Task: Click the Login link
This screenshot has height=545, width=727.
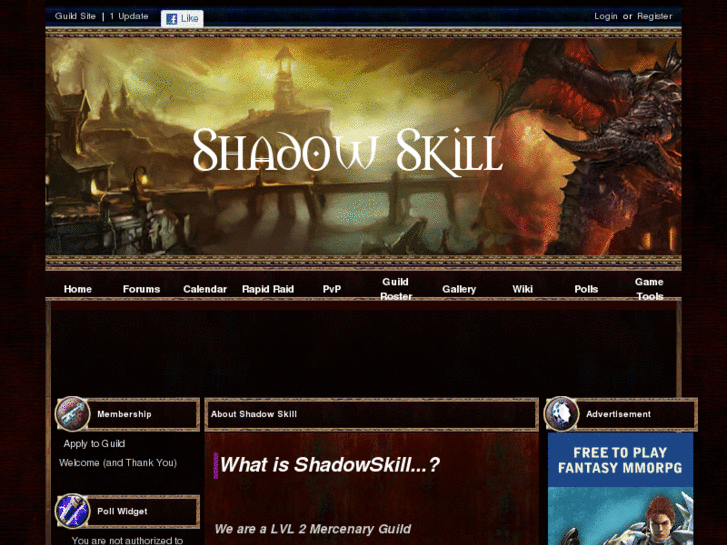Action: point(606,16)
